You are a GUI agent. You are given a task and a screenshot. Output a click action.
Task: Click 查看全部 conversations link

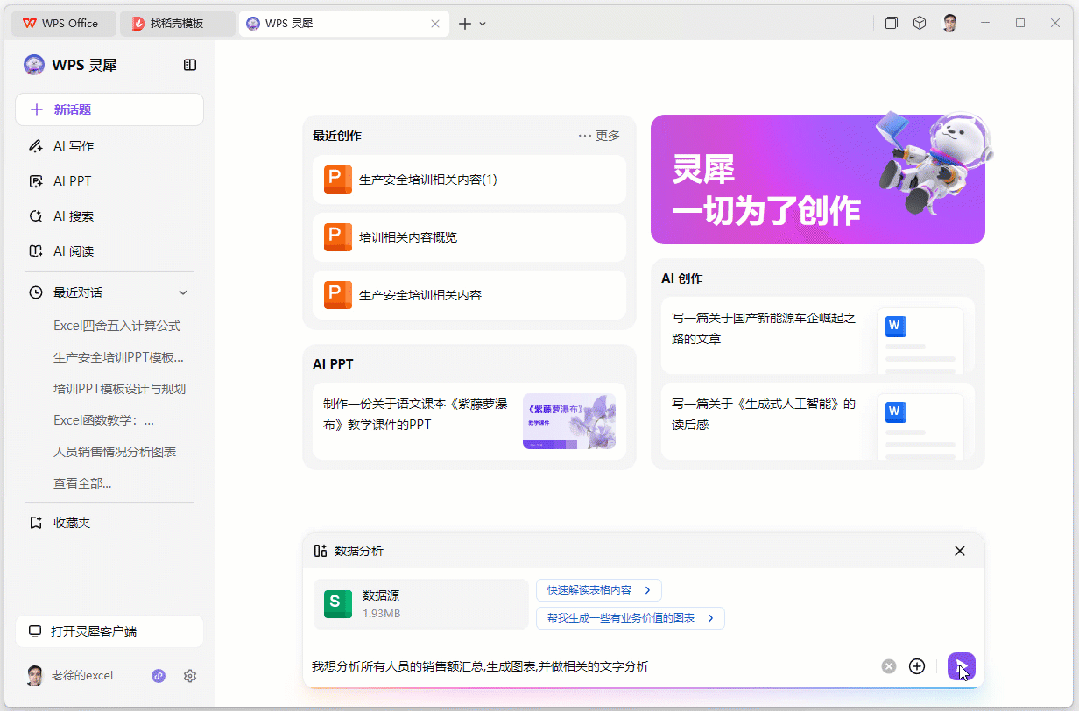click(x=82, y=484)
